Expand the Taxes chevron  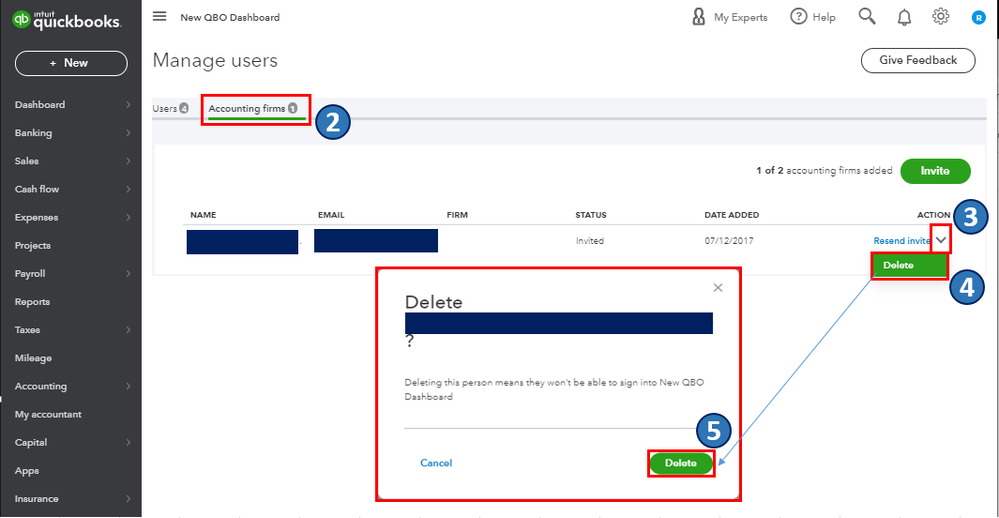[128, 329]
